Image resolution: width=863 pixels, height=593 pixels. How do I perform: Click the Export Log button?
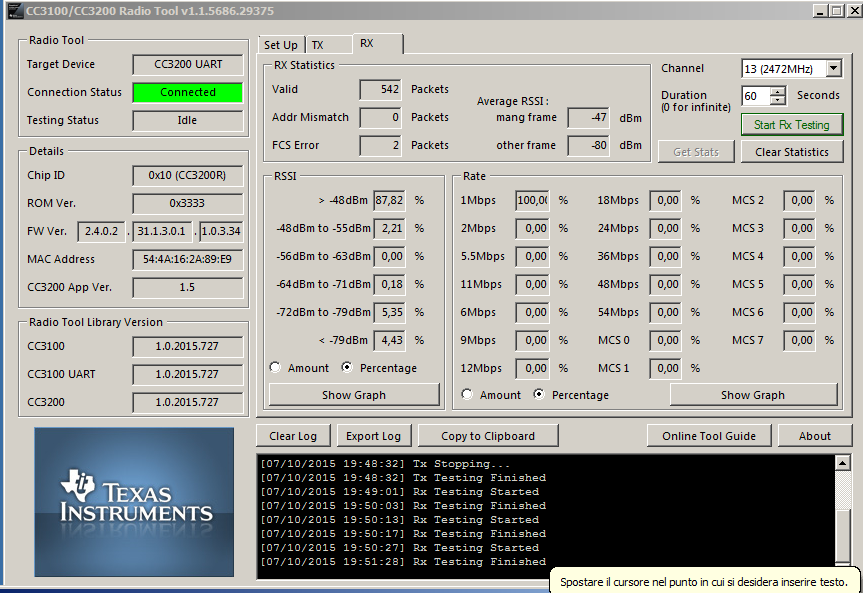(373, 436)
